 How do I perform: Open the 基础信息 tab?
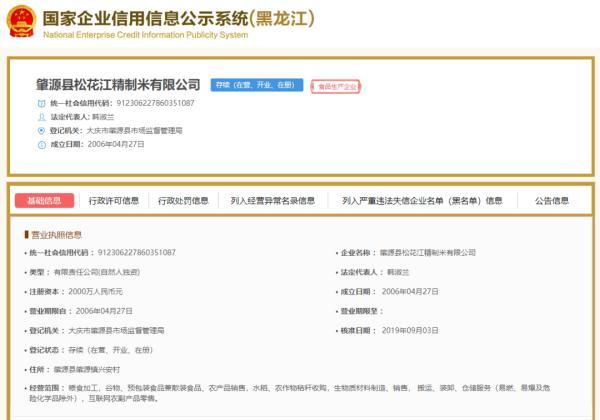pyautogui.click(x=44, y=200)
